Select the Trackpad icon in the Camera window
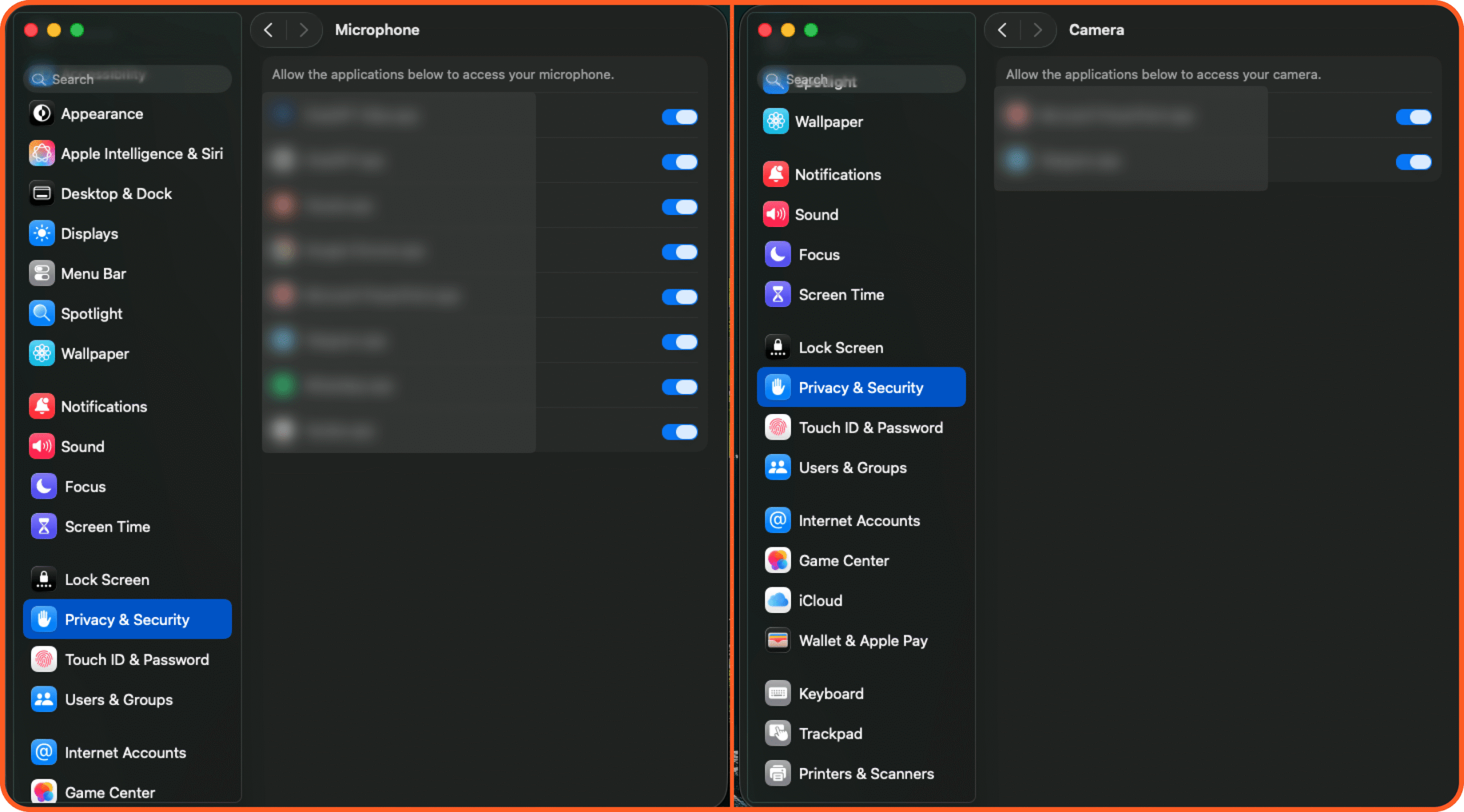This screenshot has width=1464, height=812. pyautogui.click(x=777, y=733)
